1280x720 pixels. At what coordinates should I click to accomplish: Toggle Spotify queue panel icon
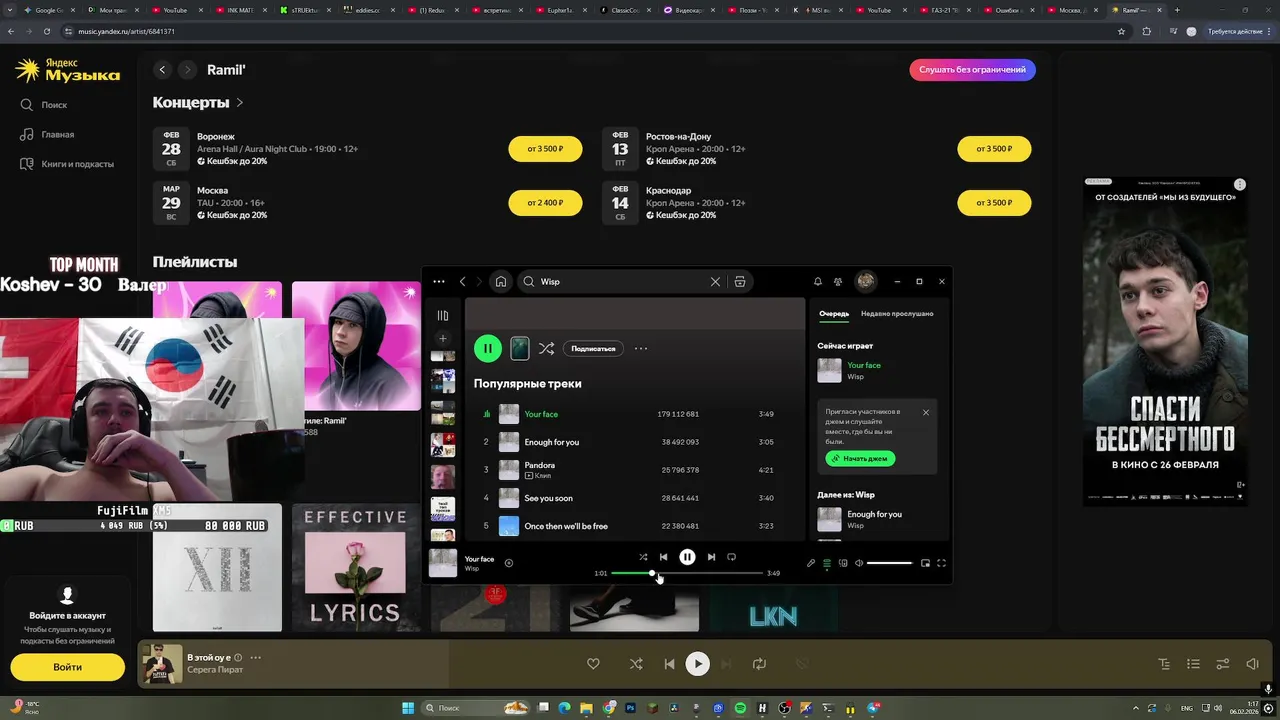827,563
